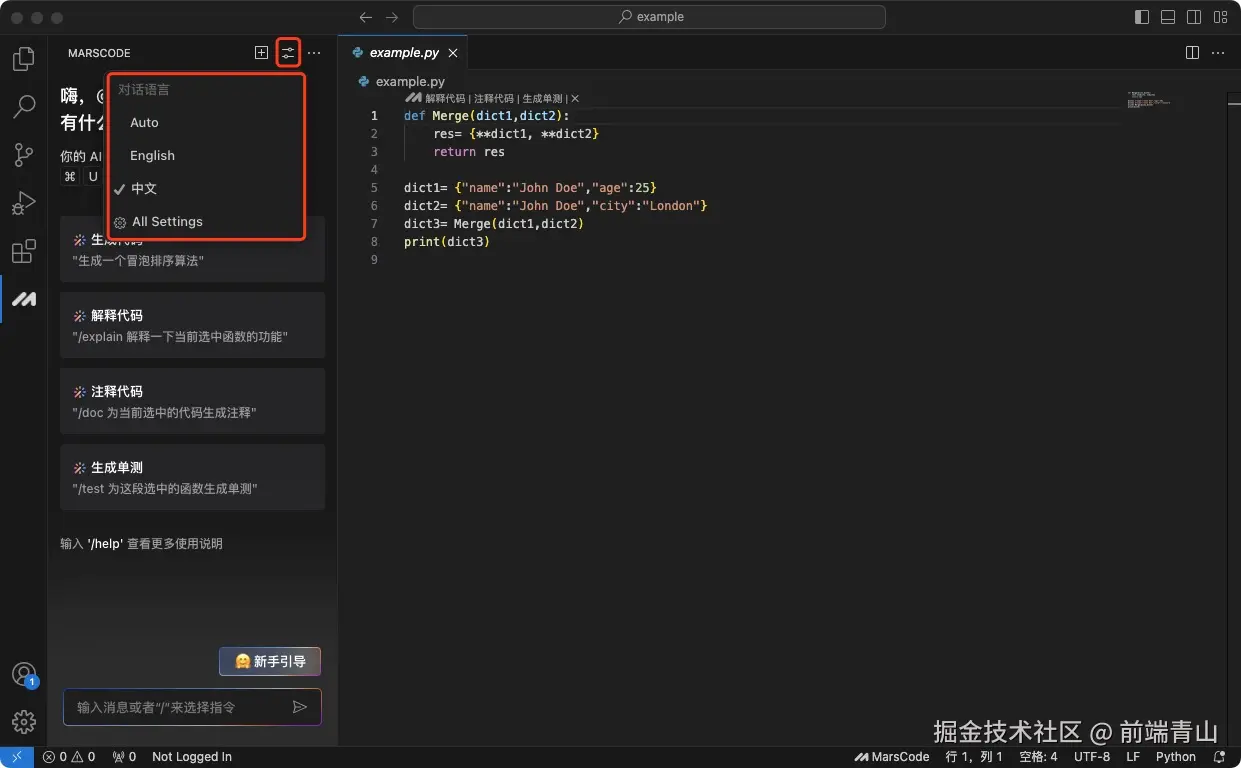Choose the 注释代码 /doc suggestion card
Screen dimensions: 1241x768
tap(192, 401)
